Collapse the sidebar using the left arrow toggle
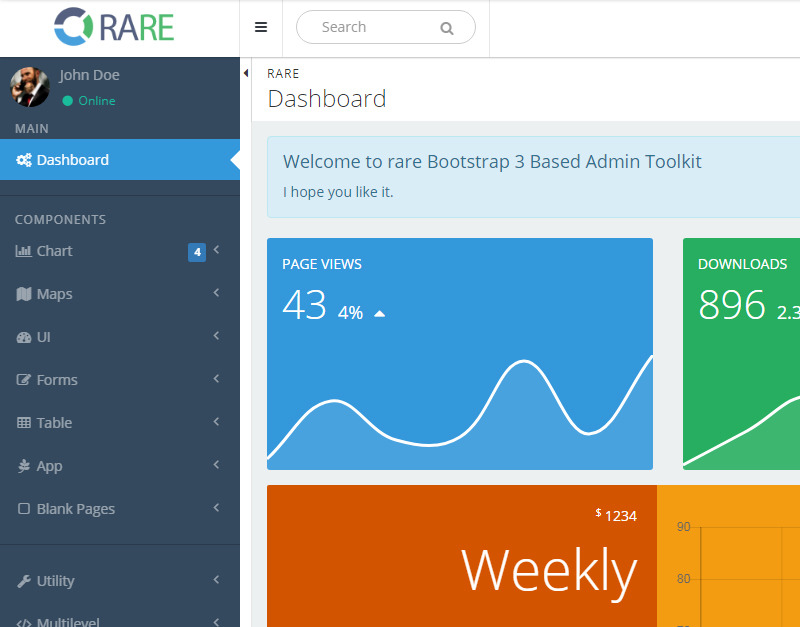 pyautogui.click(x=246, y=73)
